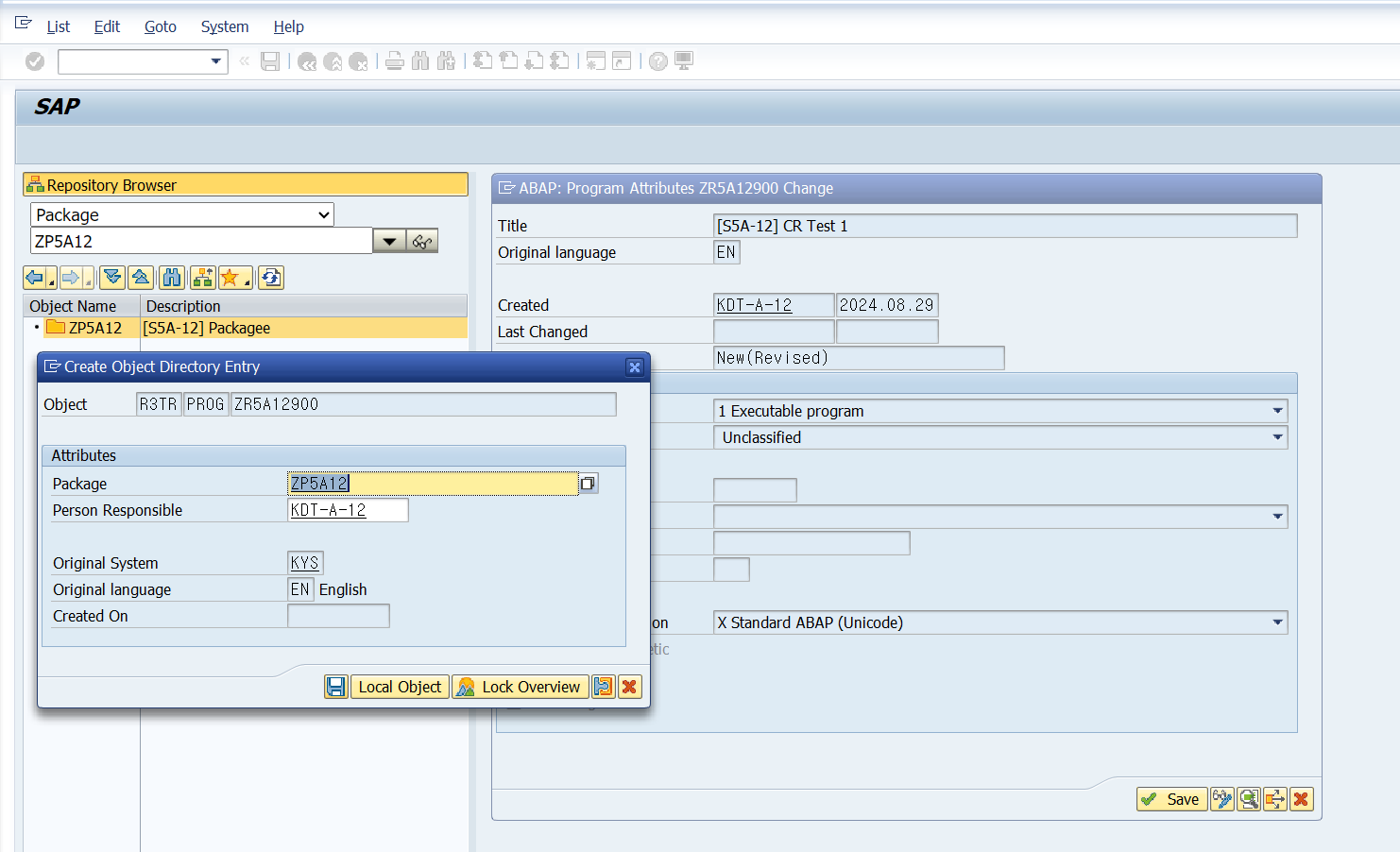Image resolution: width=1400 pixels, height=852 pixels.
Task: Click inside the transaction command field
Action: 134,61
